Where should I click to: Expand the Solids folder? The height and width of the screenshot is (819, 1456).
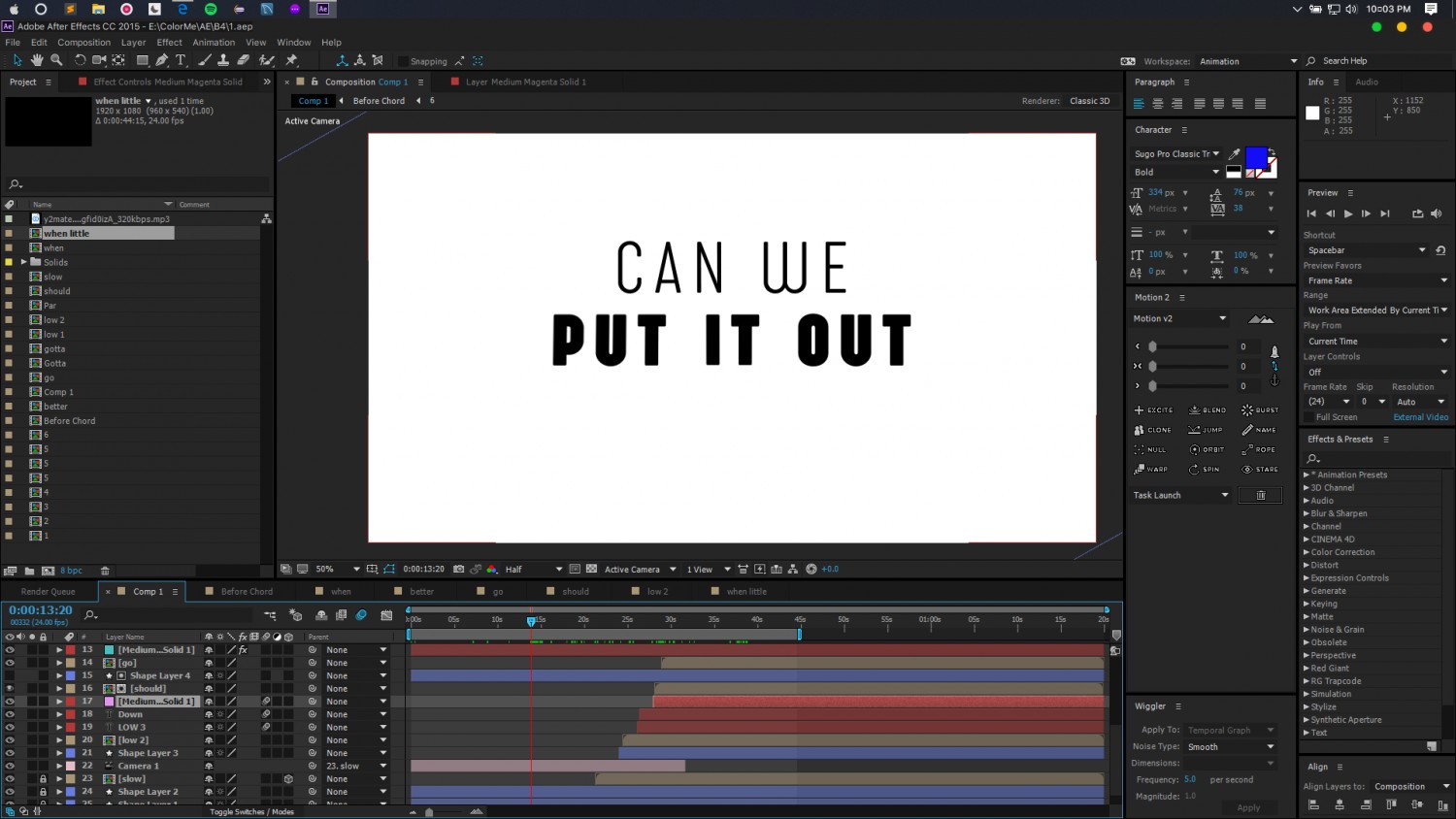point(24,262)
